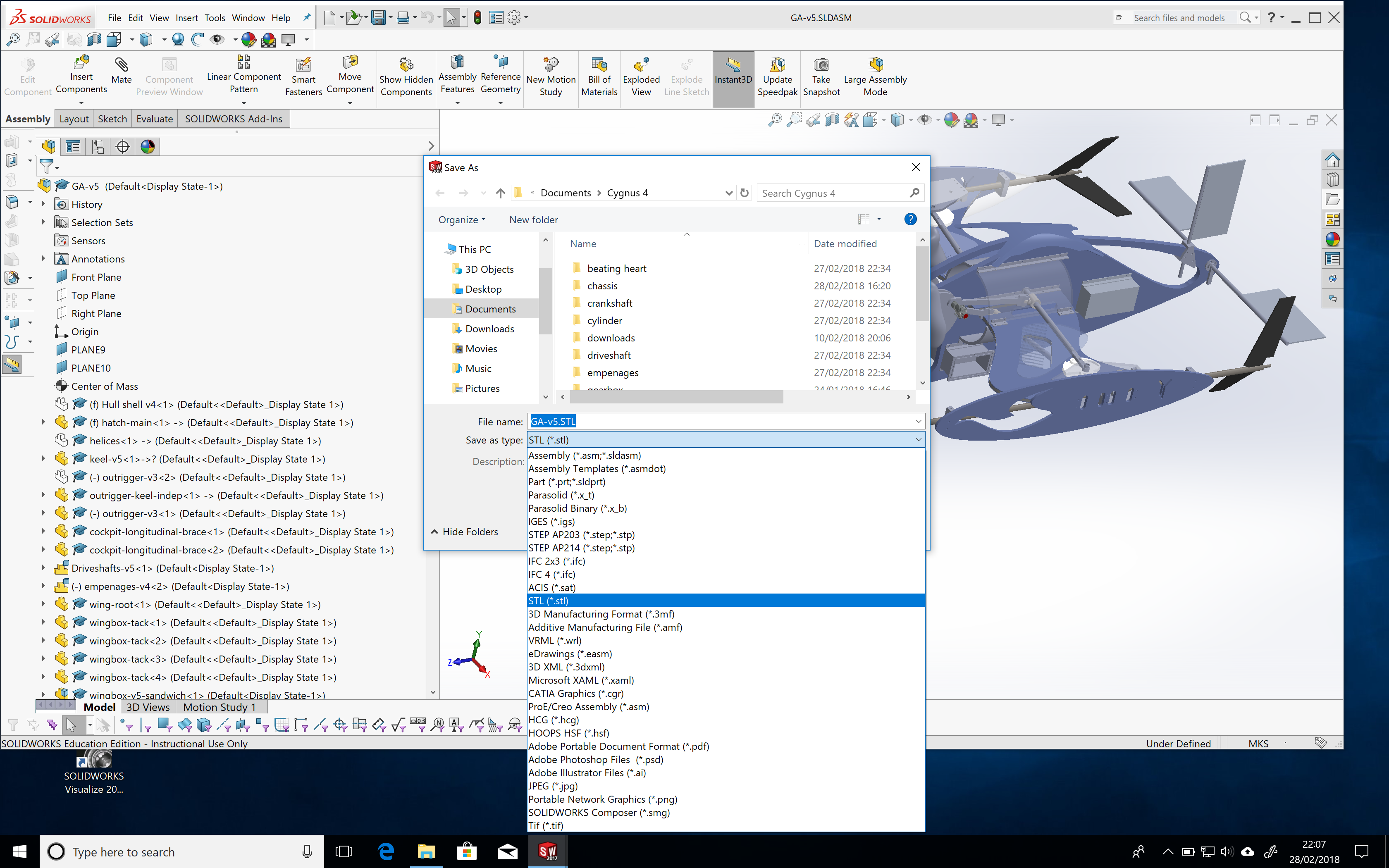Click Take Snapshot icon
This screenshot has height=868, width=1389.
coord(821,65)
